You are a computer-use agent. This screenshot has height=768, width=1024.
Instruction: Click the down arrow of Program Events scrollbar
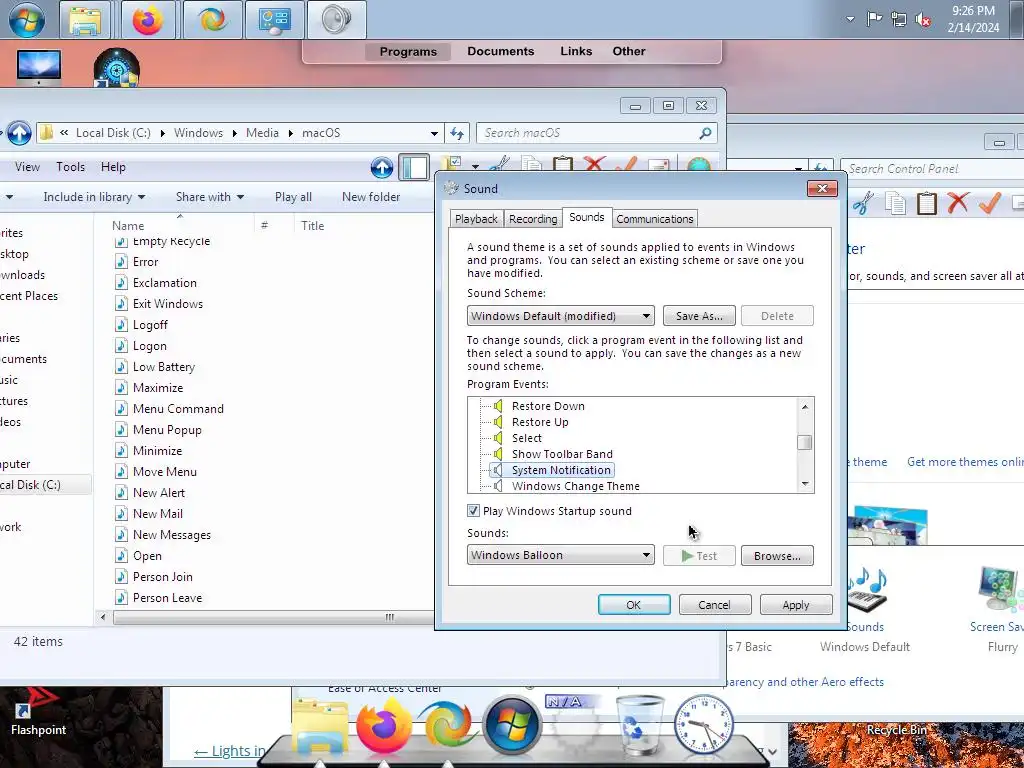click(x=805, y=484)
